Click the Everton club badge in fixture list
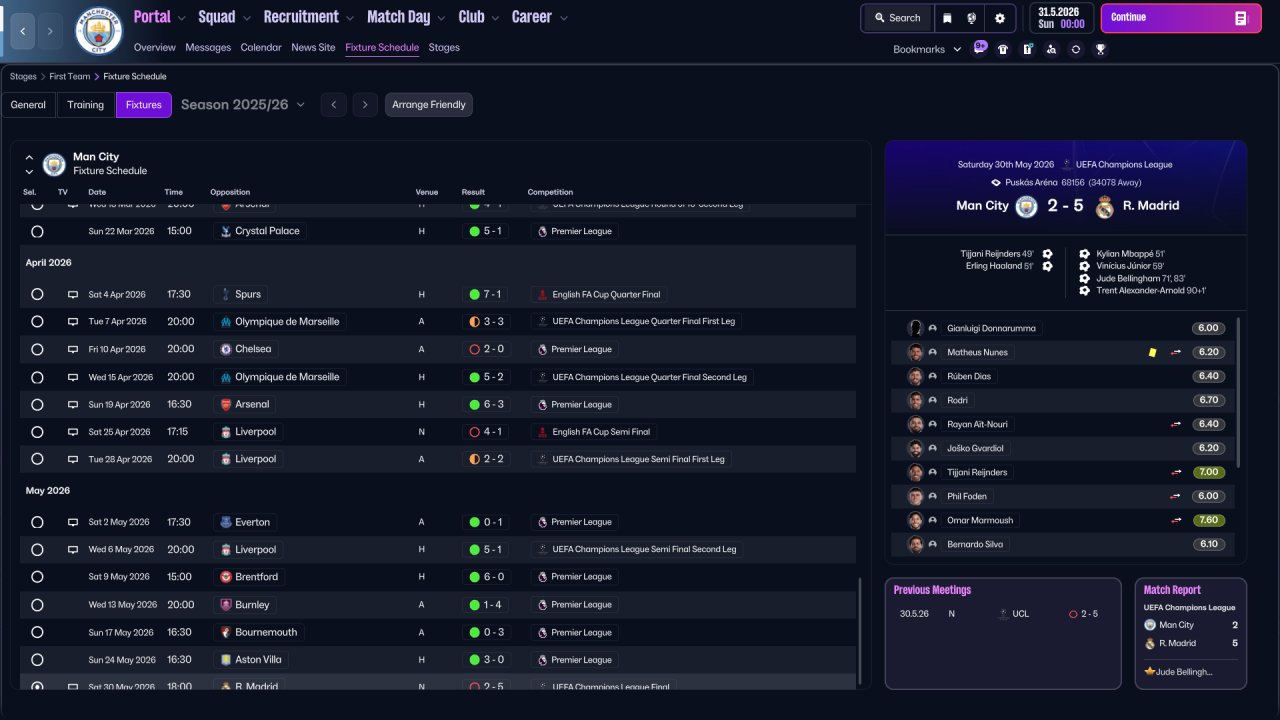The height and width of the screenshot is (720, 1280). pos(225,522)
